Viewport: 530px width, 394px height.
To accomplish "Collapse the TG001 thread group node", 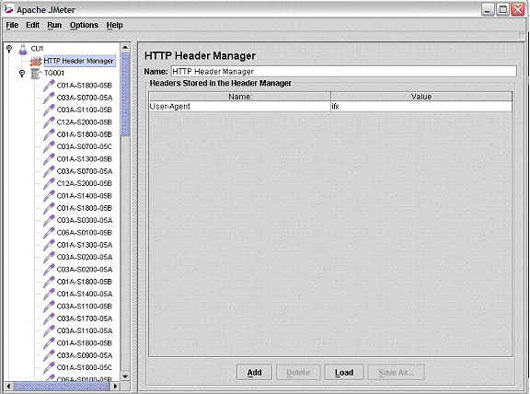I will (22, 73).
